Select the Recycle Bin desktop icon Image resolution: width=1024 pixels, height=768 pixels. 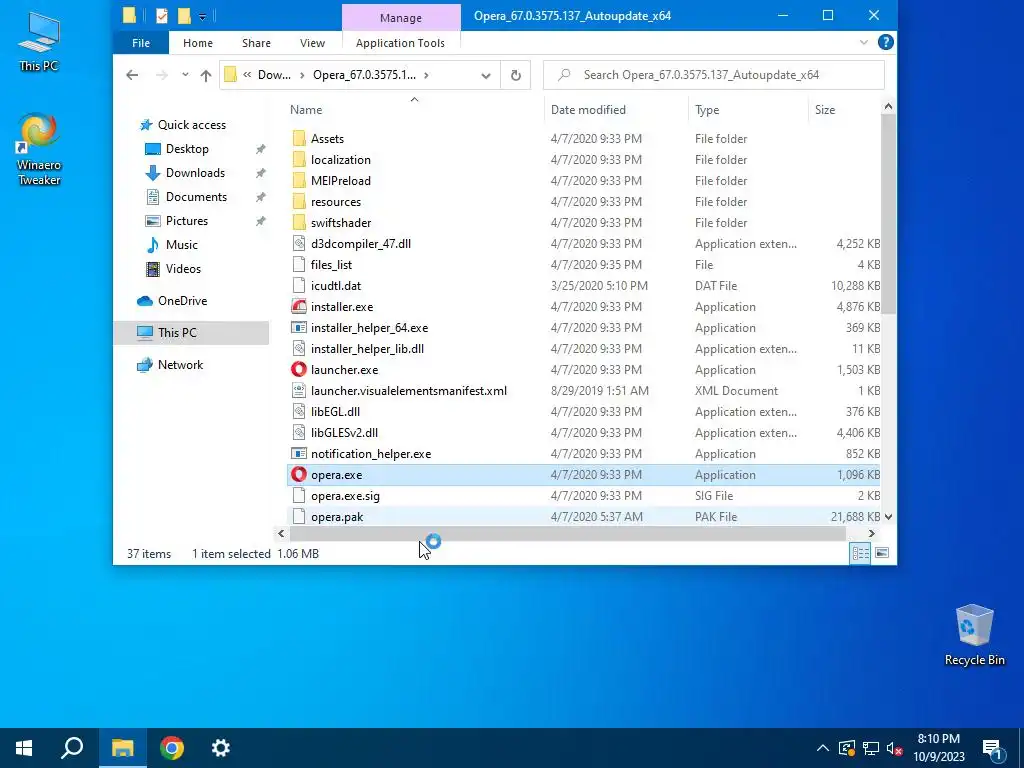tap(974, 635)
